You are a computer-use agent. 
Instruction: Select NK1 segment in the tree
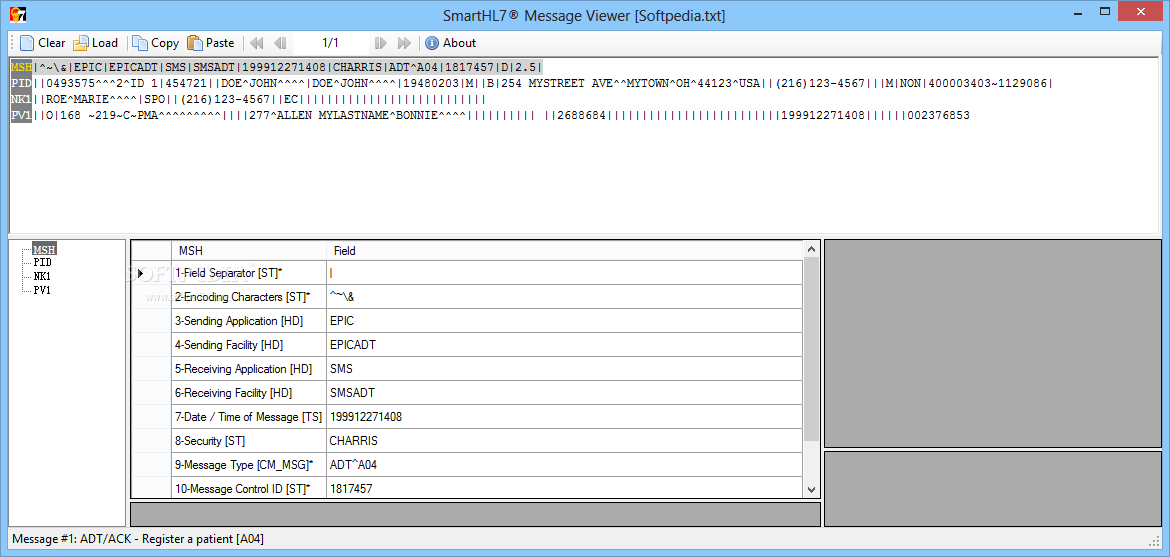point(43,276)
